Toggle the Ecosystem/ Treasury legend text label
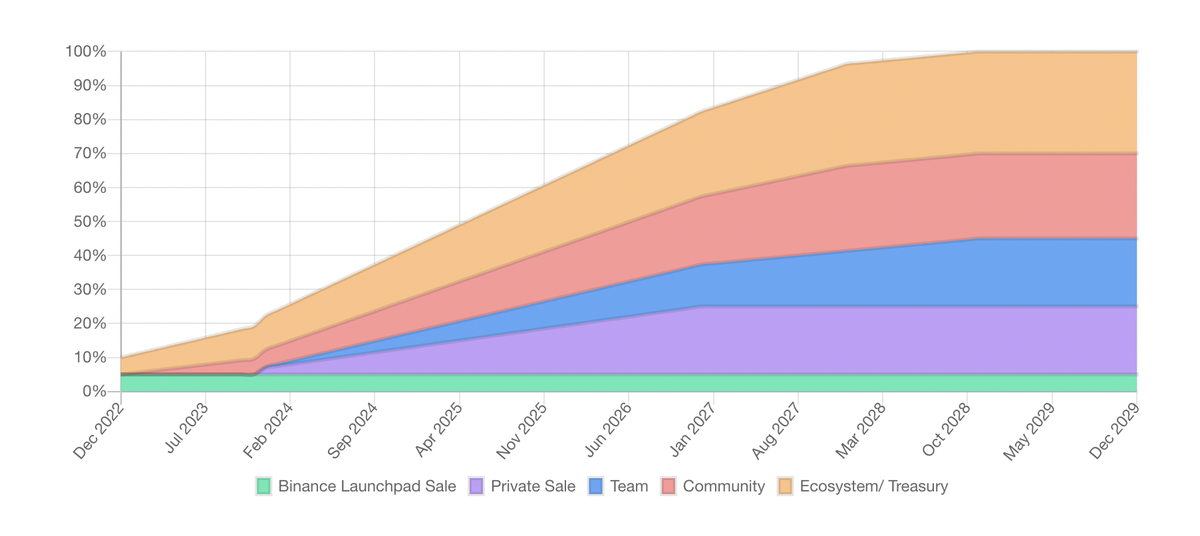The height and width of the screenshot is (536, 1200). pyautogui.click(x=873, y=487)
